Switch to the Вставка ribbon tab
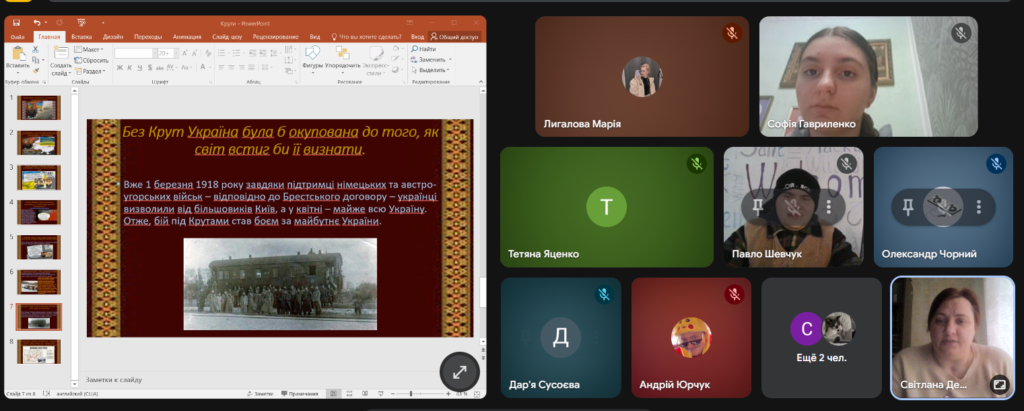 coord(81,36)
